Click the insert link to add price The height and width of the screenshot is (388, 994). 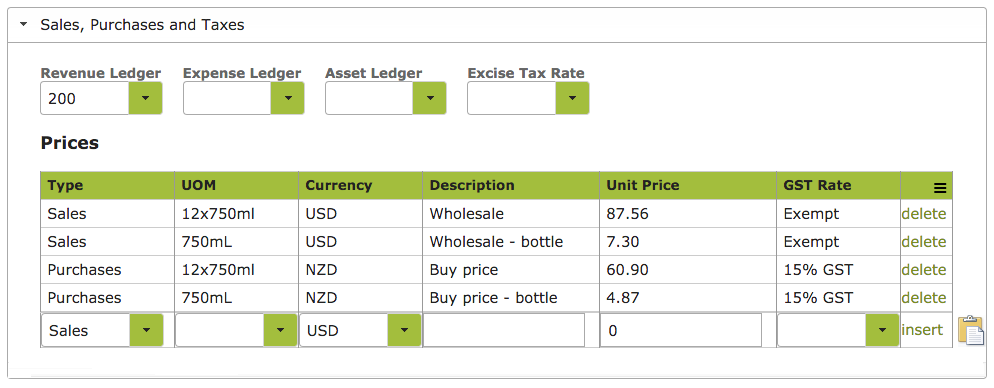click(x=922, y=330)
